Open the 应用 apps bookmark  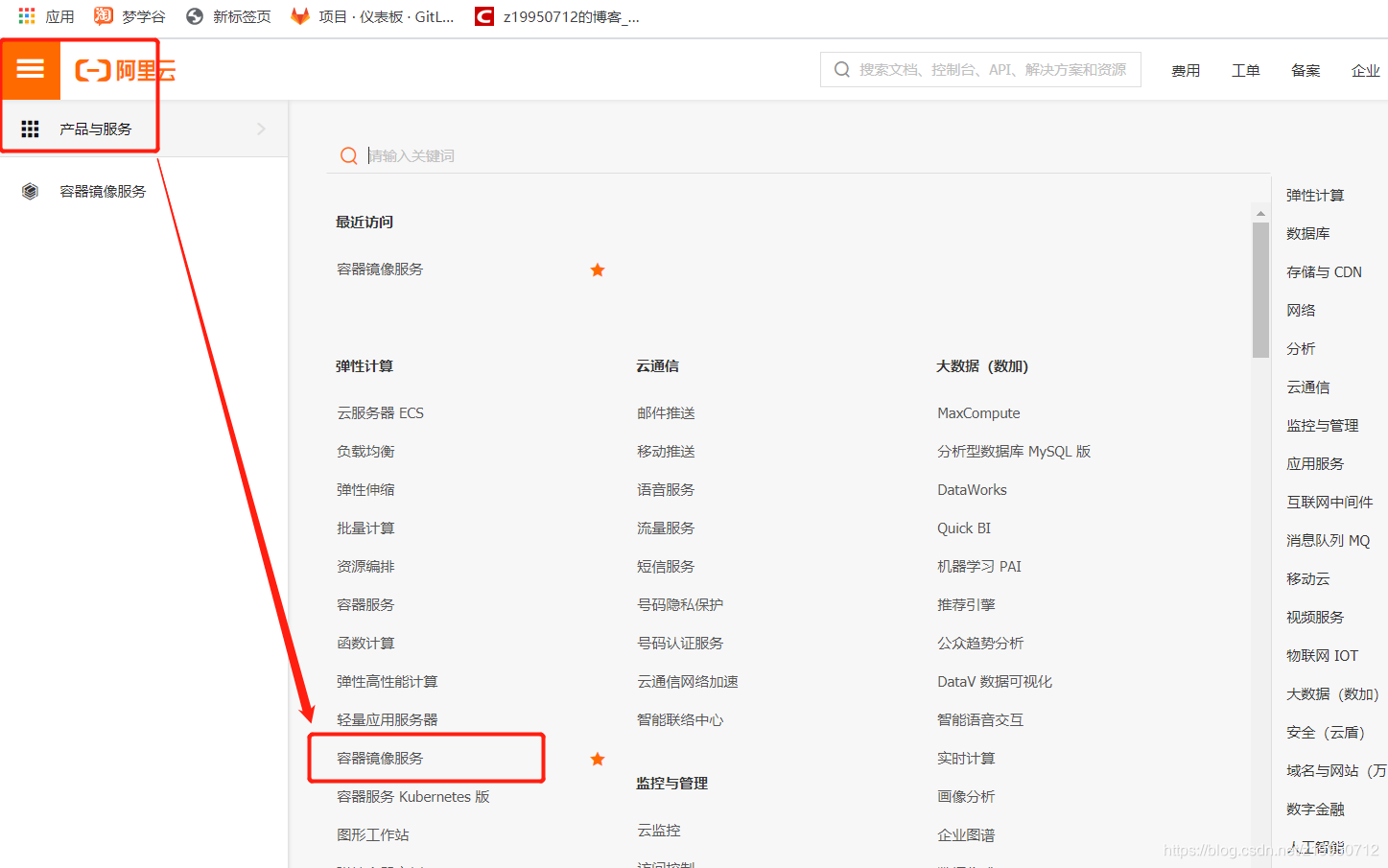pos(46,16)
